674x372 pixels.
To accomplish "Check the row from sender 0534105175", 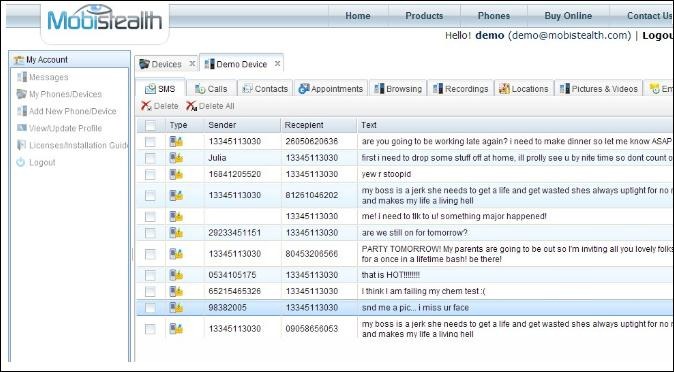I will coord(150,275).
